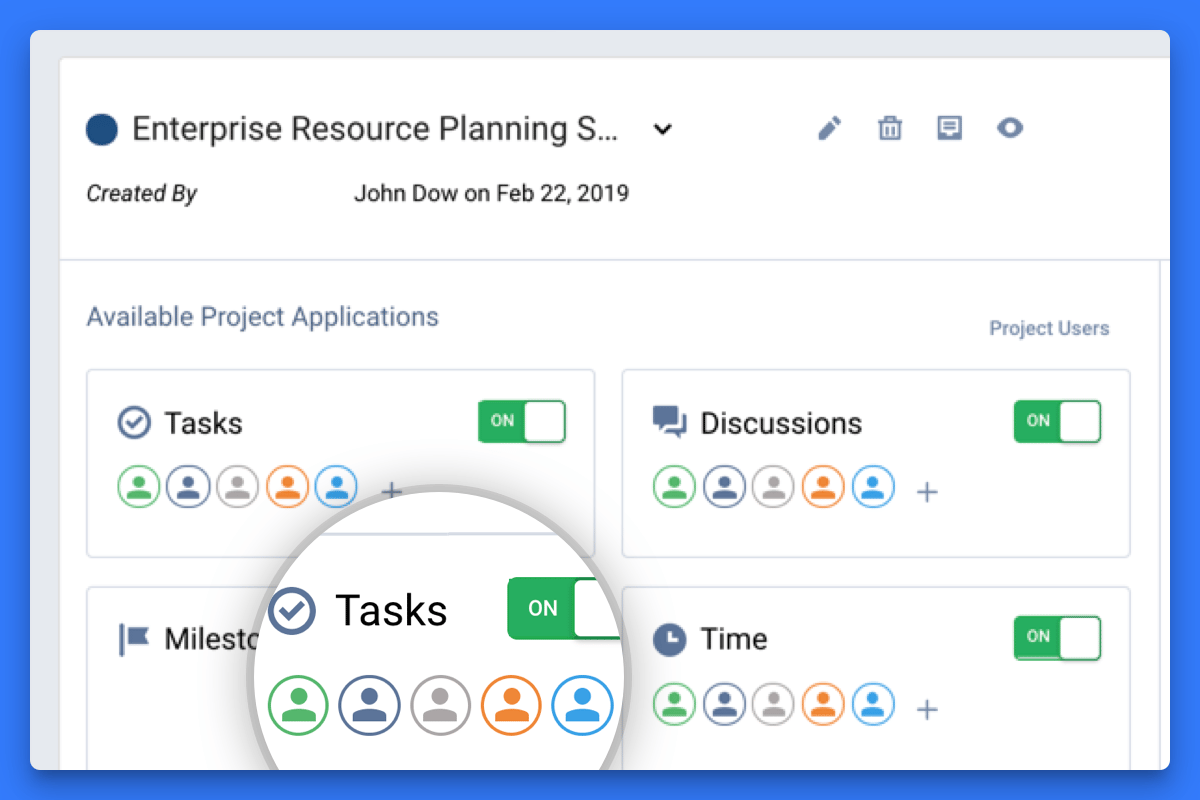Add a user to Discussions with the plus

pyautogui.click(x=927, y=490)
